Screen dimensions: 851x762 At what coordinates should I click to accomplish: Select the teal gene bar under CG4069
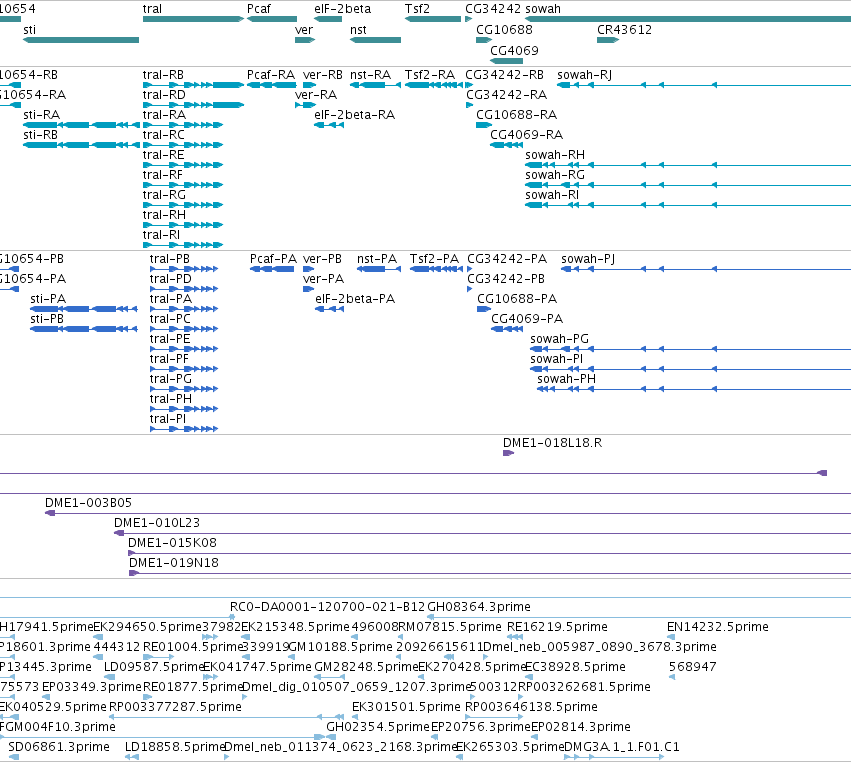pos(506,61)
